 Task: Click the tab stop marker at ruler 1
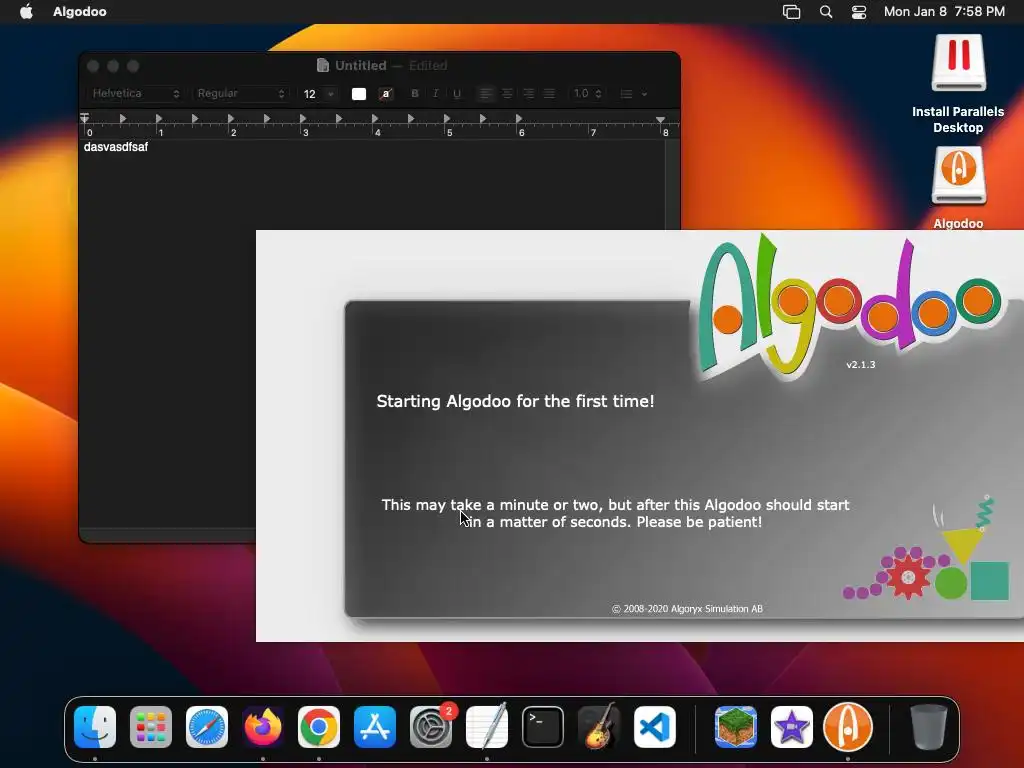click(159, 118)
